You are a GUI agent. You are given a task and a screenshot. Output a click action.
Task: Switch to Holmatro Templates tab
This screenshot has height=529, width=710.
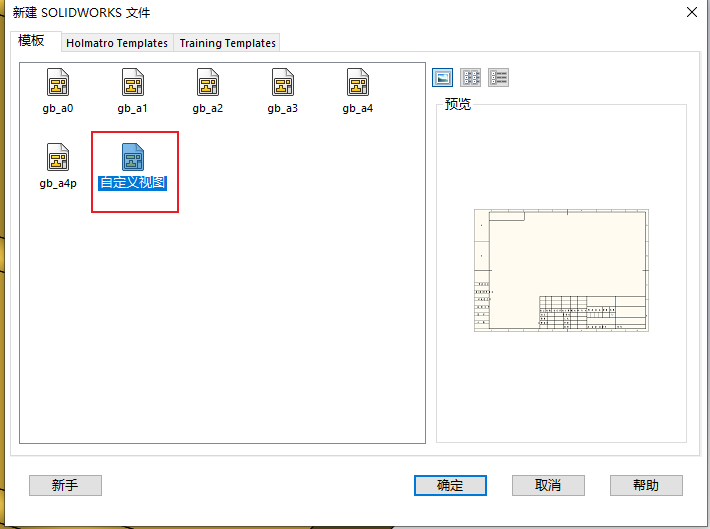point(117,43)
